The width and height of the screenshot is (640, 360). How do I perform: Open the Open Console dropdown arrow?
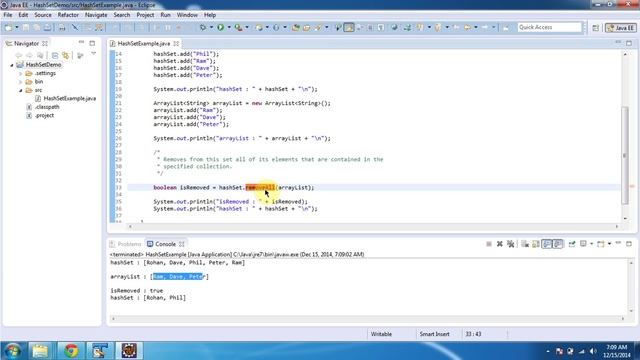[609, 244]
